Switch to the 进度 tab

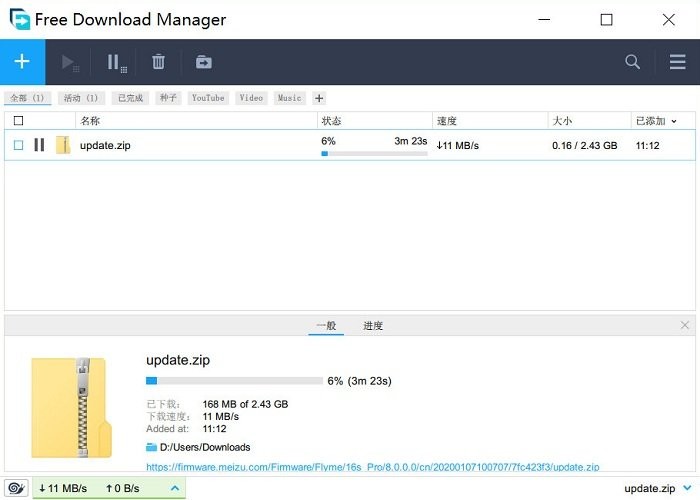point(373,326)
